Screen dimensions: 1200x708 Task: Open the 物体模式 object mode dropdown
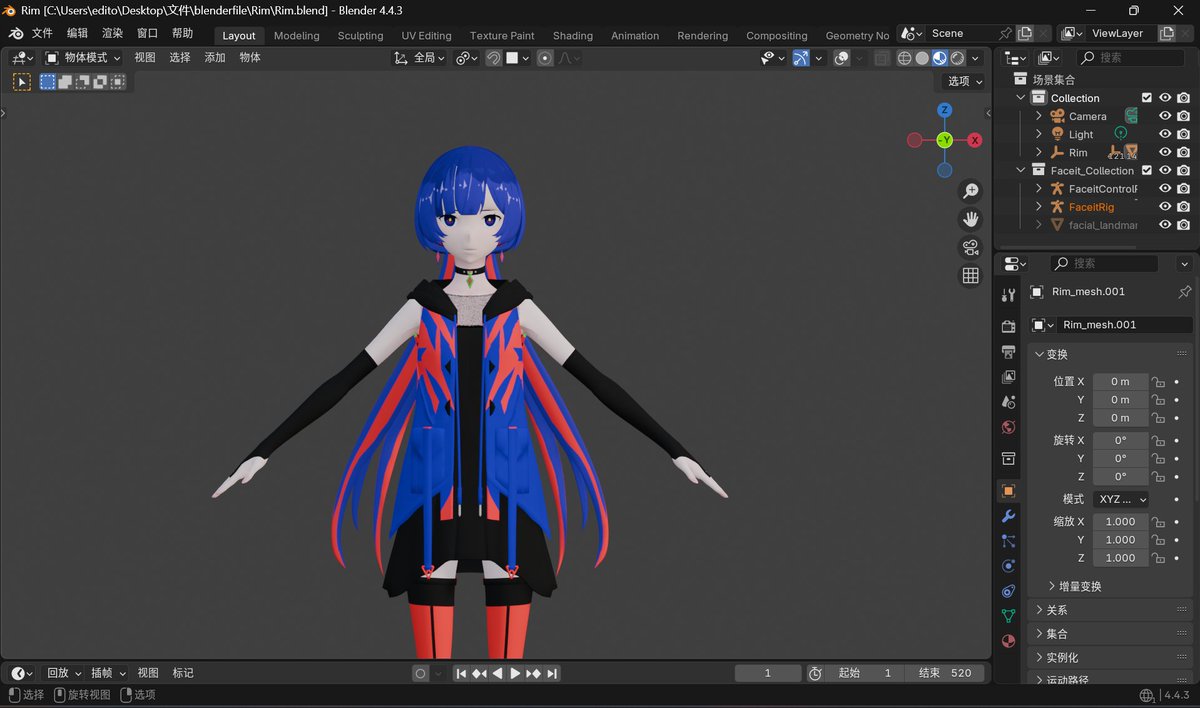tap(83, 58)
